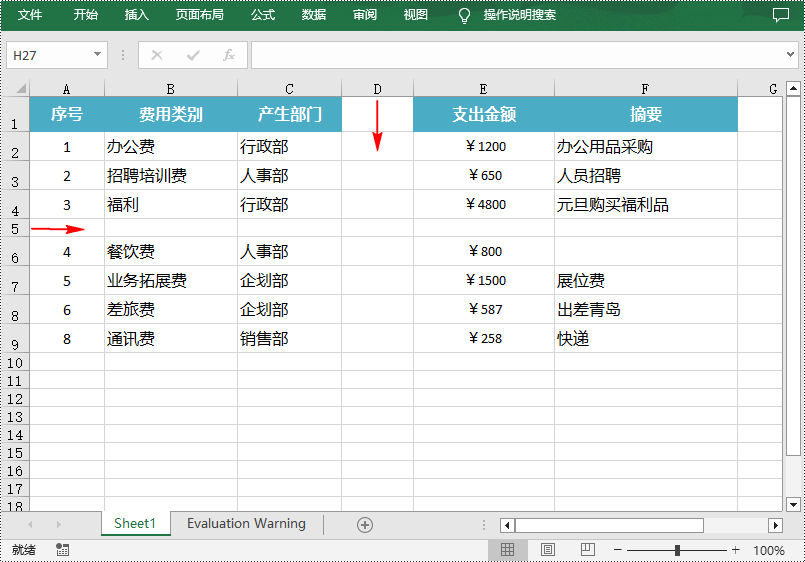Open the 开始 ribbon tab
This screenshot has height=562, width=805.
pos(85,15)
